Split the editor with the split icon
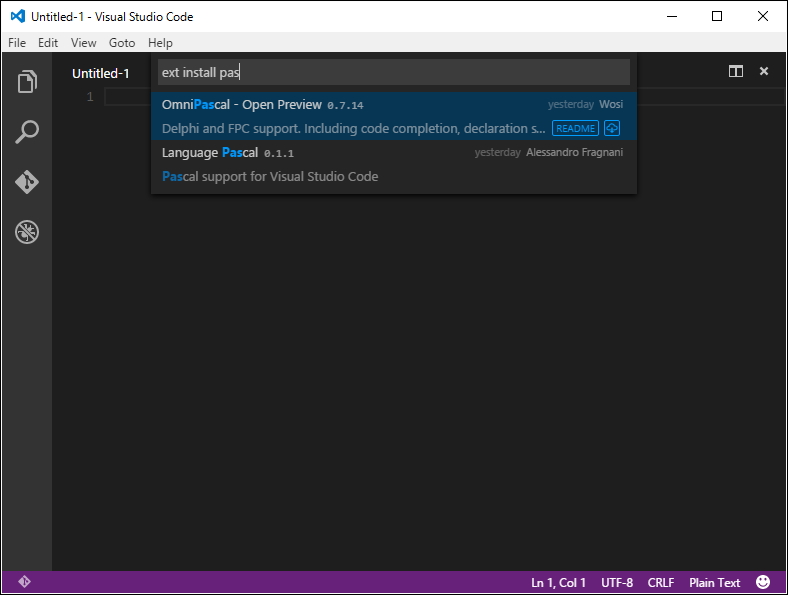This screenshot has height=595, width=788. (736, 71)
